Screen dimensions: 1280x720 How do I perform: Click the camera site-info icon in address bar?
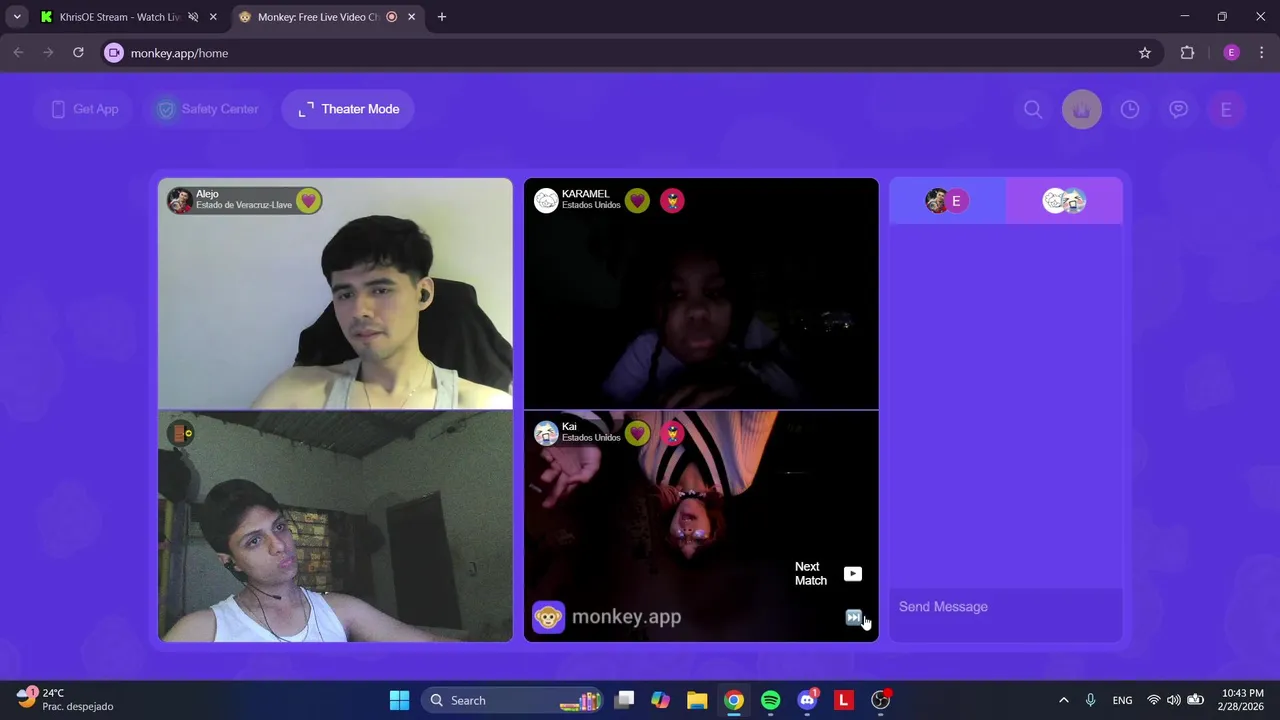tap(114, 53)
